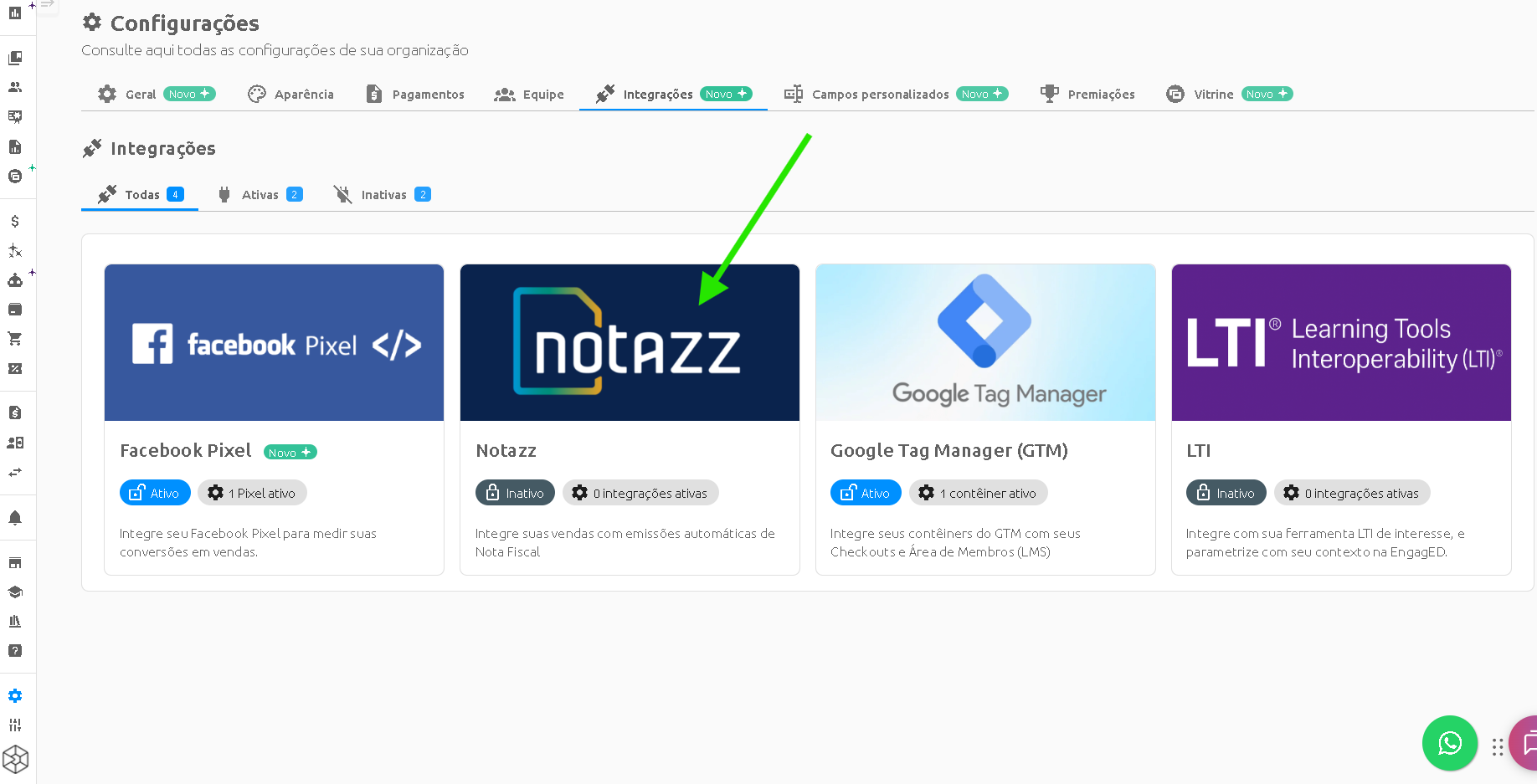This screenshot has height=784, width=1537.
Task: Open the percent coupon sidebar icon
Action: 15,368
